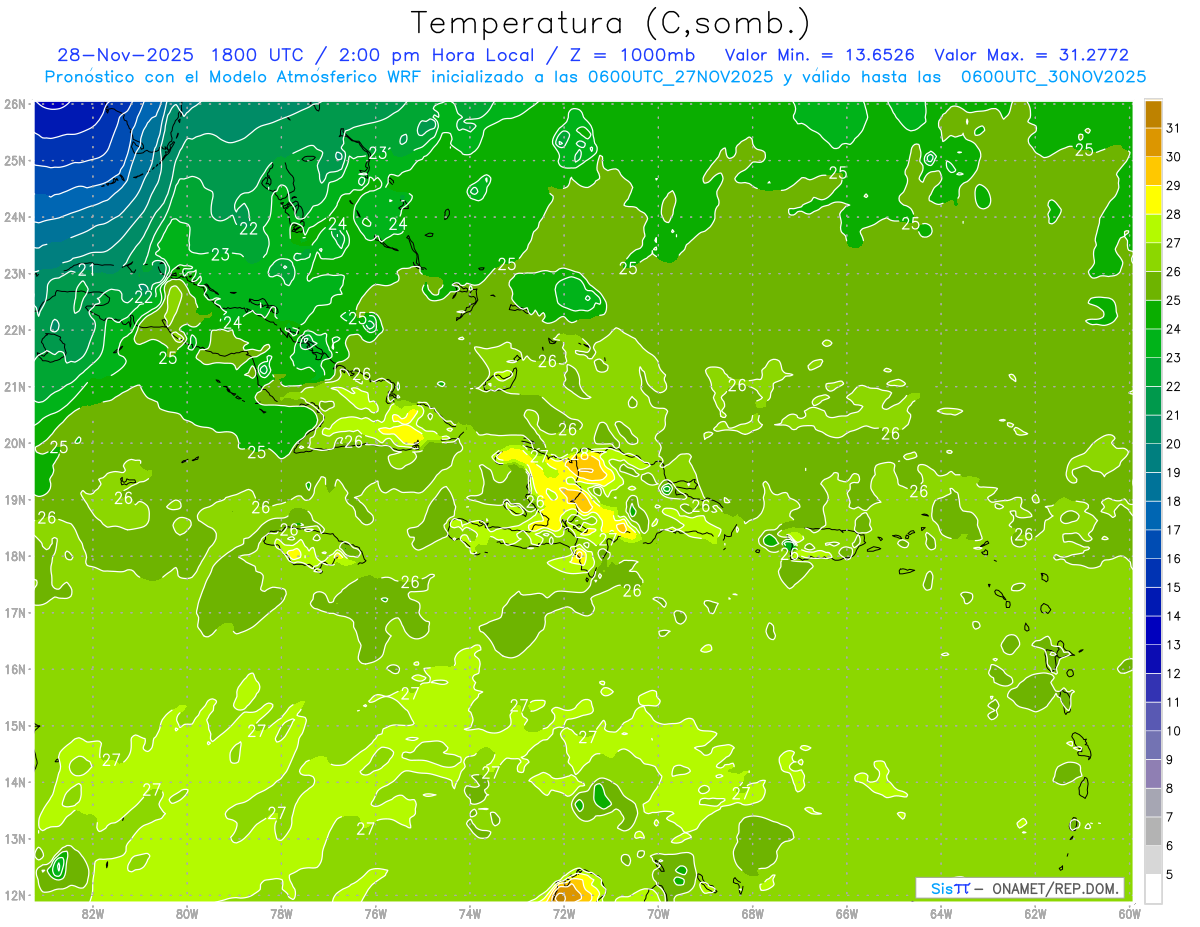Click the '62W' longitude axis label
Image resolution: width=1200 pixels, height=927 pixels.
[1035, 913]
